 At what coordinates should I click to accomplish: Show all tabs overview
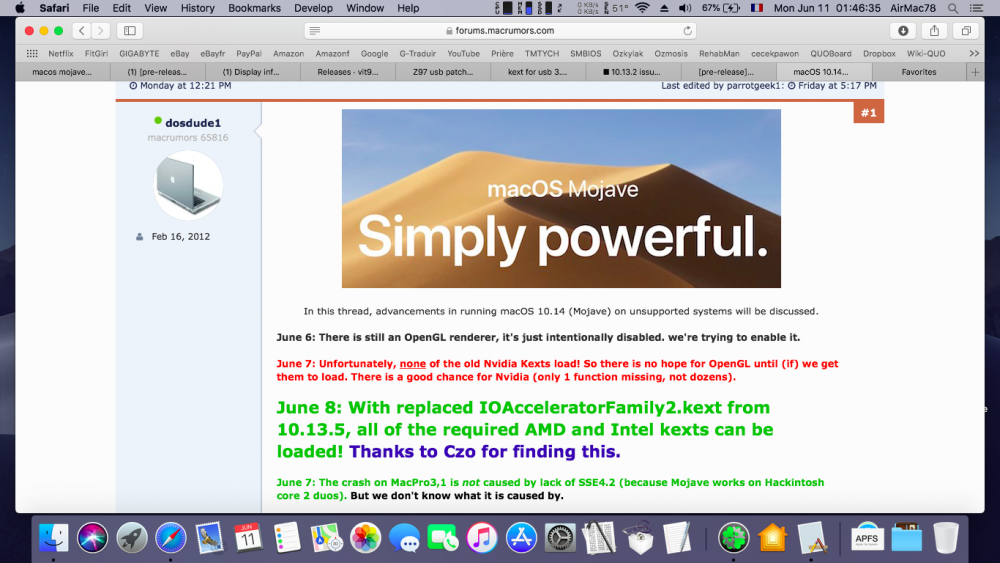(966, 31)
